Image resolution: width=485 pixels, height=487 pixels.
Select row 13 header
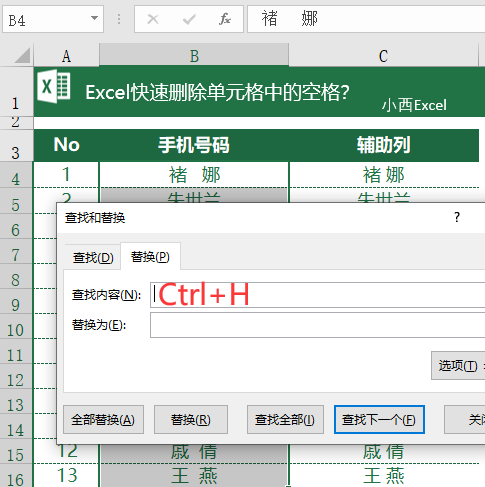click(16, 401)
